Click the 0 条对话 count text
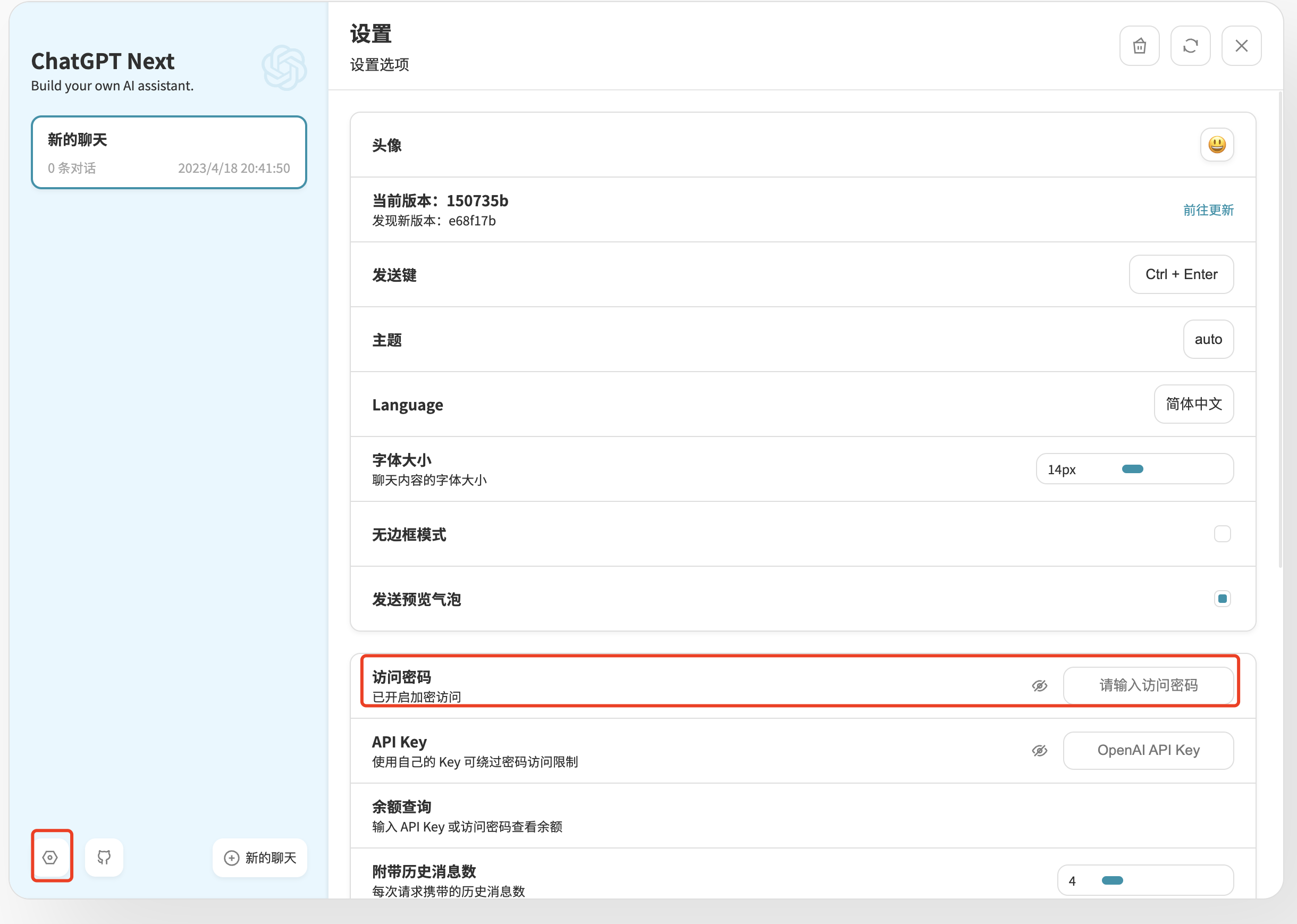Viewport: 1297px width, 924px height. click(x=72, y=169)
